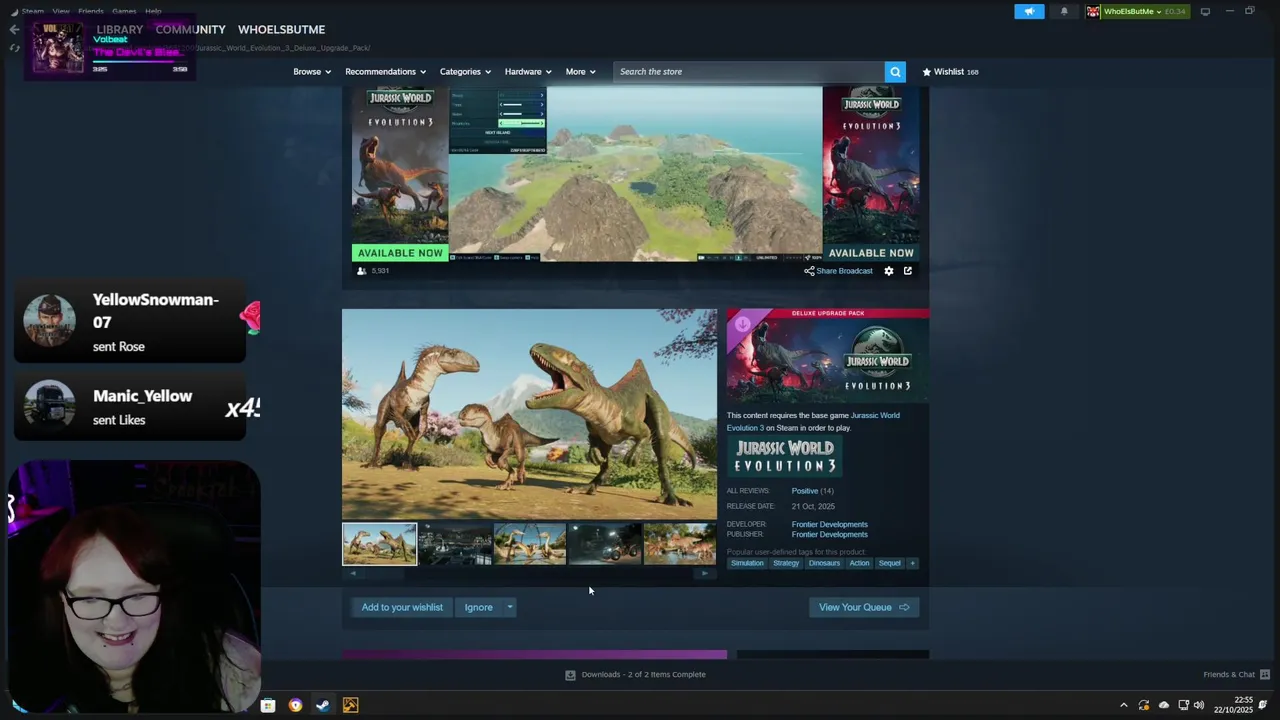Image resolution: width=1280 pixels, height=720 pixels.
Task: Click the OneDrive cloud tray icon
Action: (x=1164, y=705)
